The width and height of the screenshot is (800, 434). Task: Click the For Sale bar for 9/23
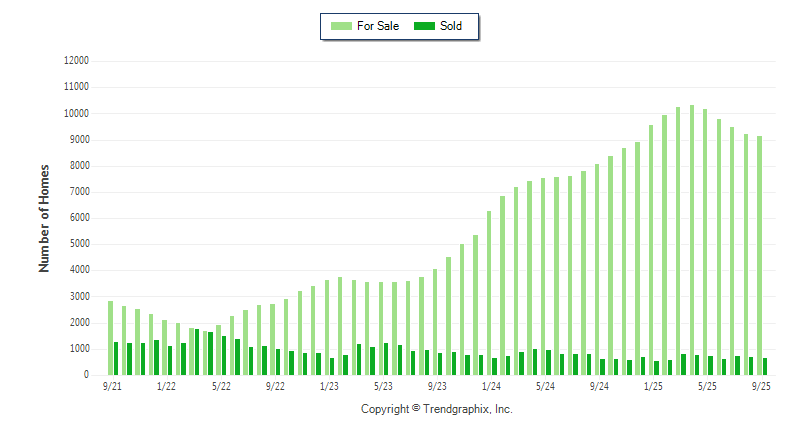[x=435, y=322]
